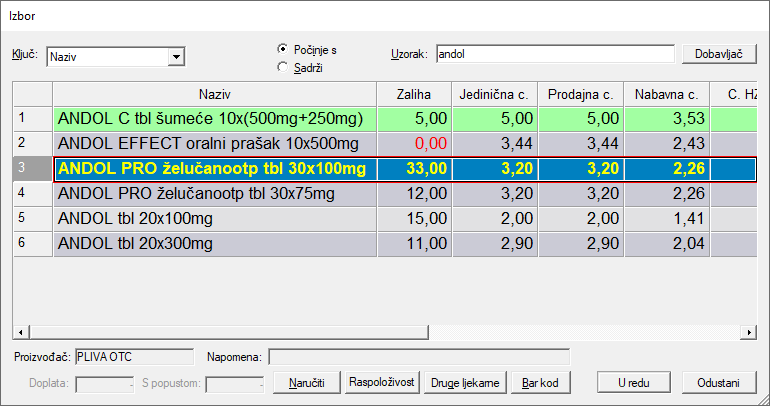Screen dimensions: 770x406
Task: Open Raspoloživost availability button
Action: pos(380,382)
